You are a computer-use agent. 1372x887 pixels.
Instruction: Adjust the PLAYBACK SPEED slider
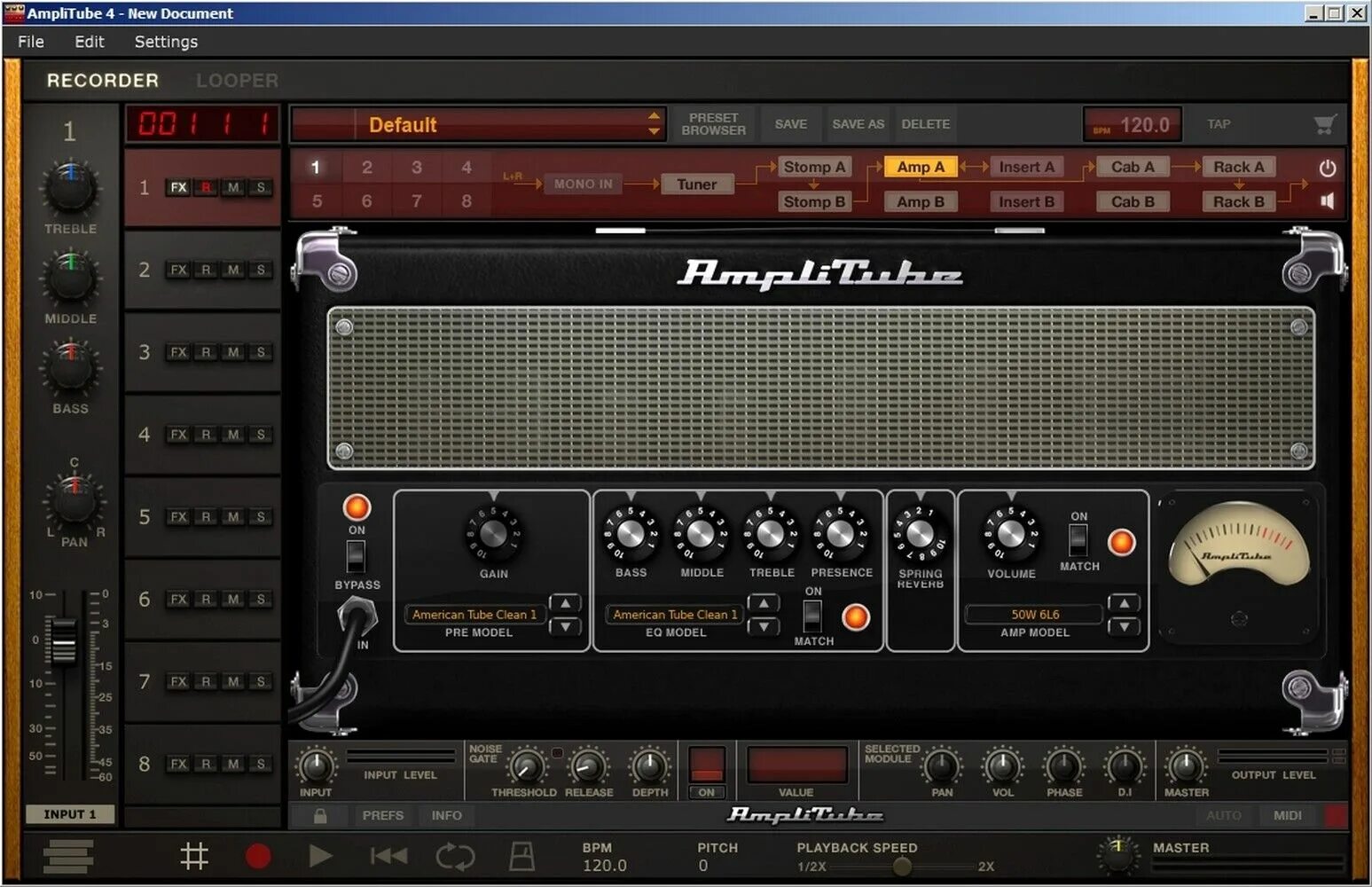pyautogui.click(x=901, y=867)
